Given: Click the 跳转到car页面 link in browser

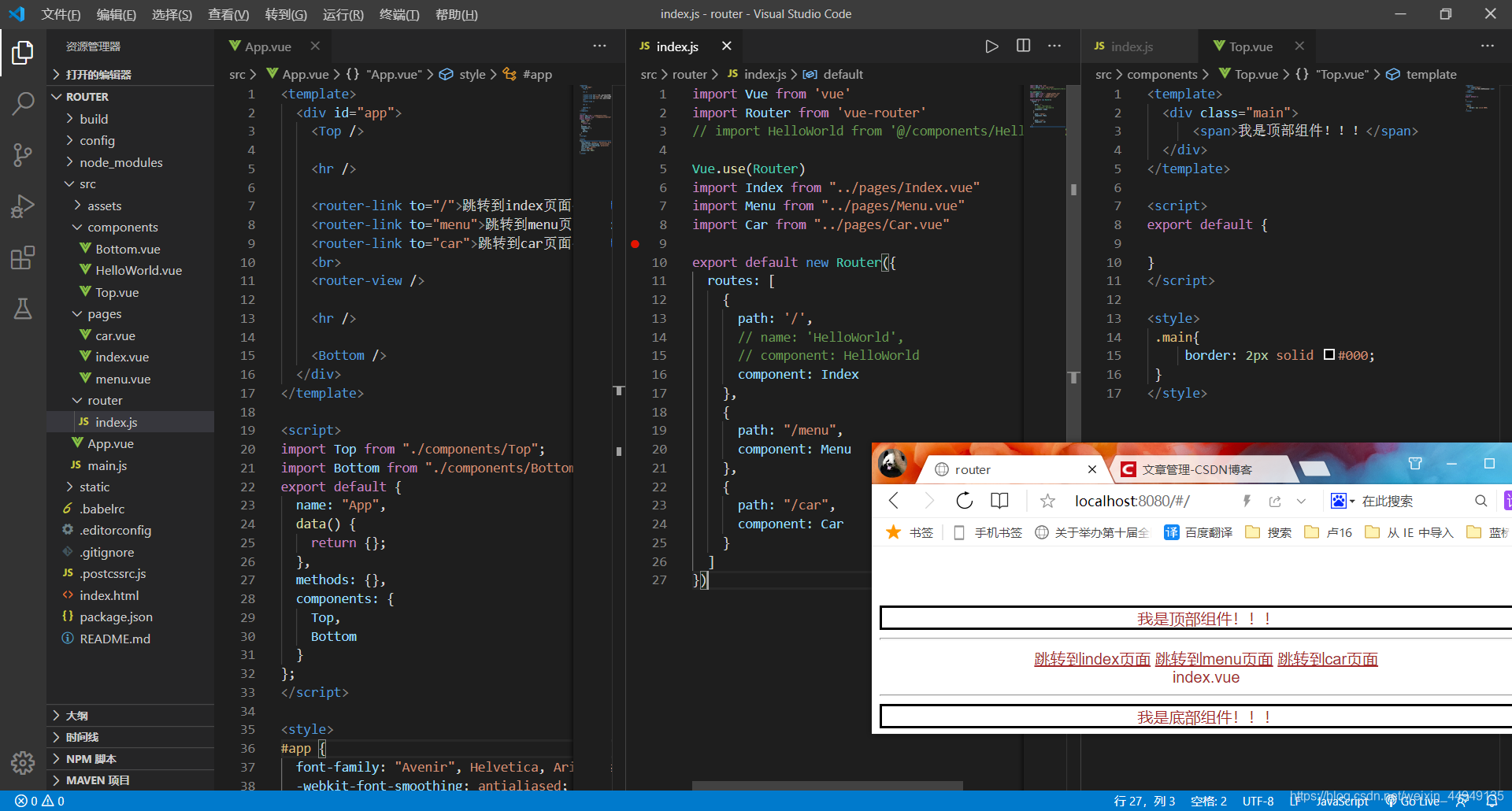Looking at the screenshot, I should 1328,659.
